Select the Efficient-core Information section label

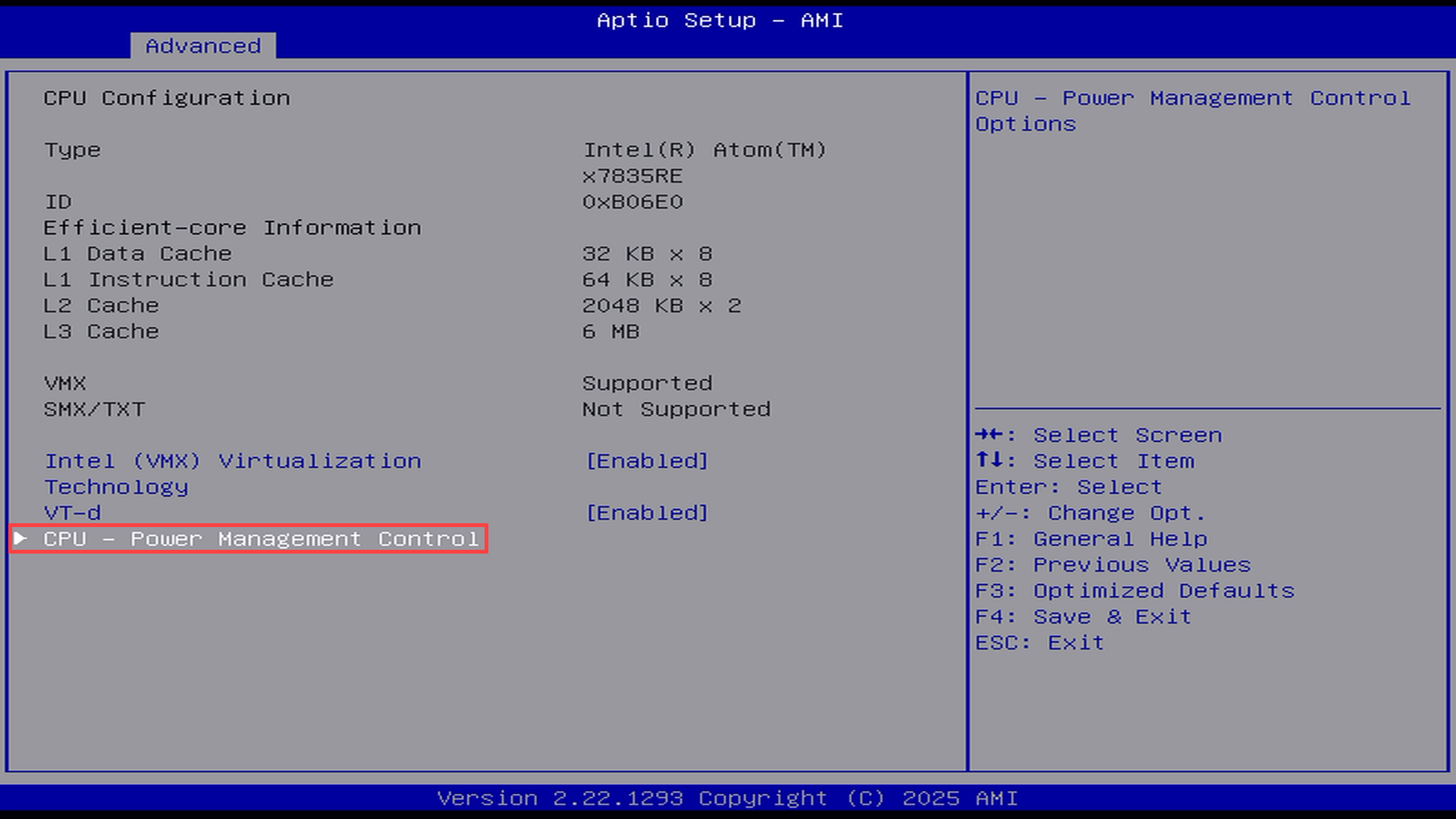click(232, 227)
